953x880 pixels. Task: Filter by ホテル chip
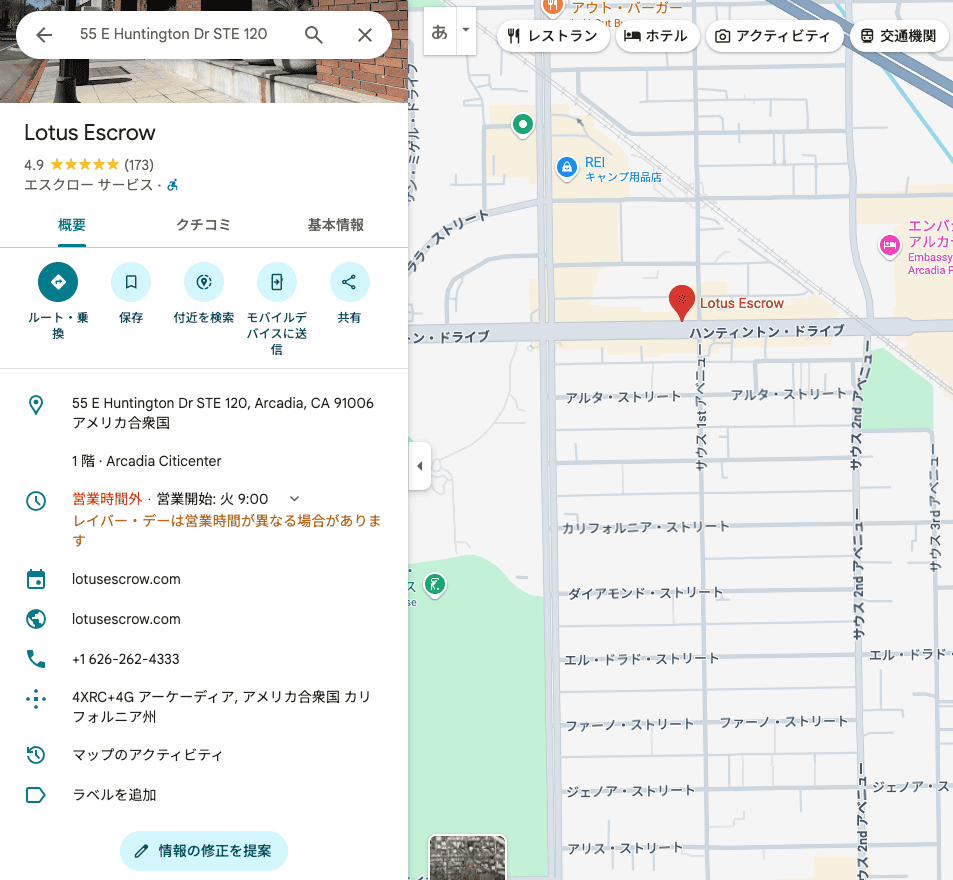click(x=656, y=36)
